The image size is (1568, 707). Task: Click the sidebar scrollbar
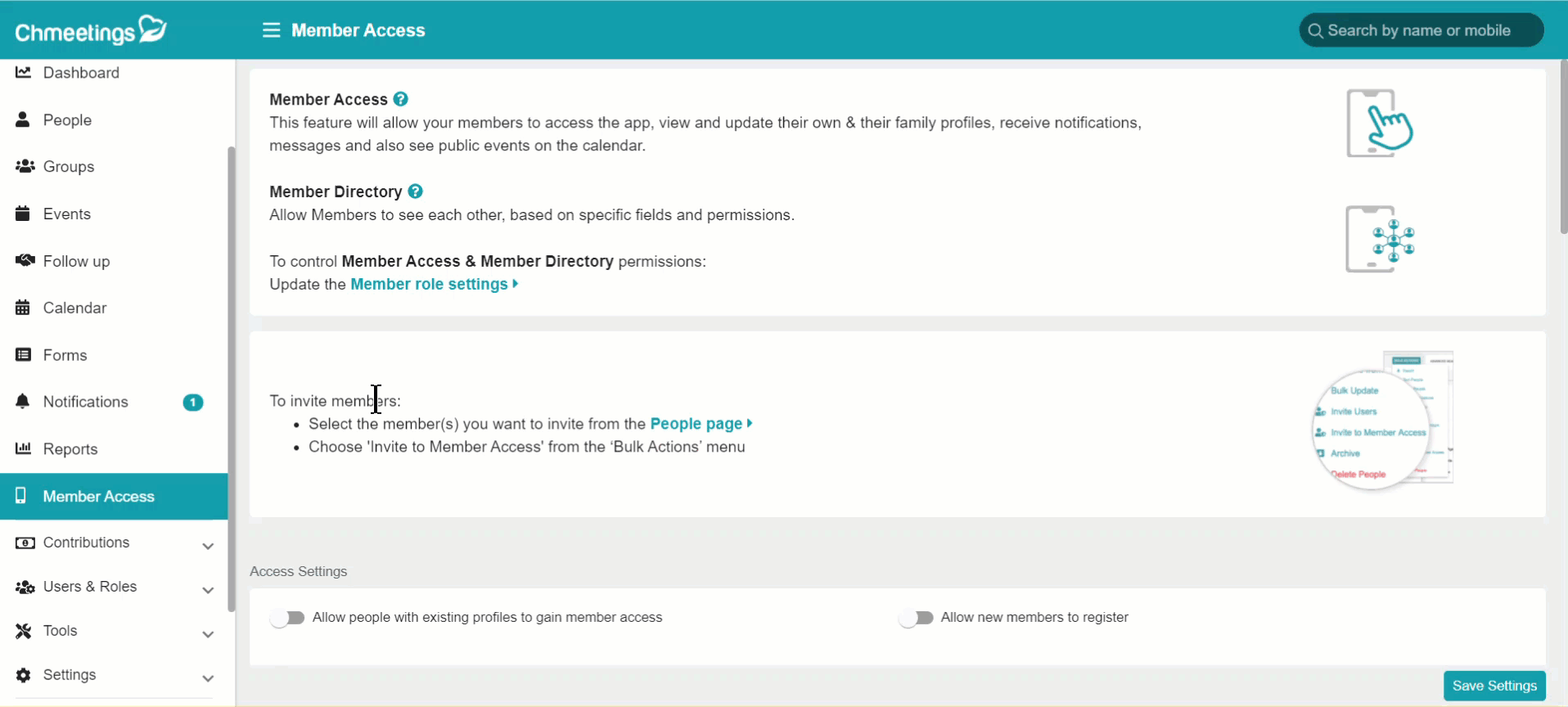coord(232,378)
